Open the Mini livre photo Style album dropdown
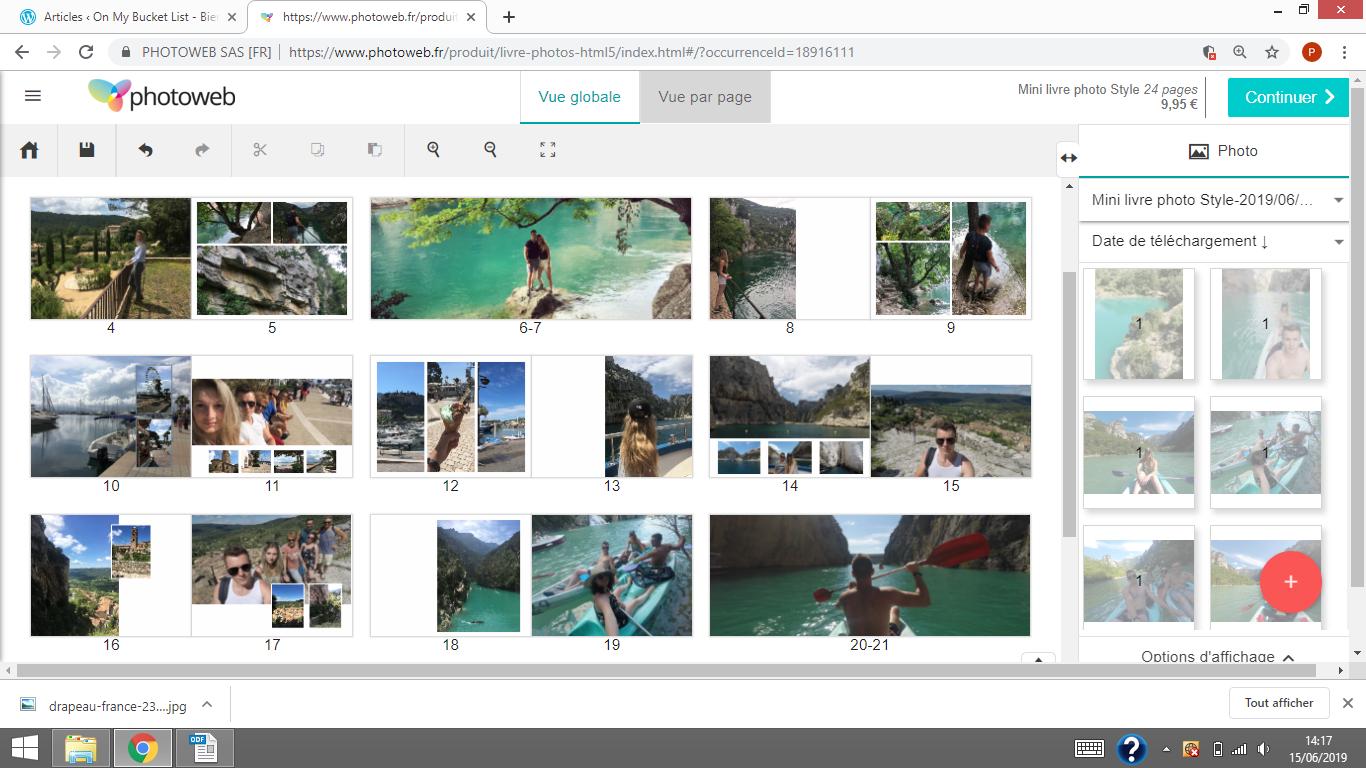This screenshot has width=1366, height=768. point(1214,200)
